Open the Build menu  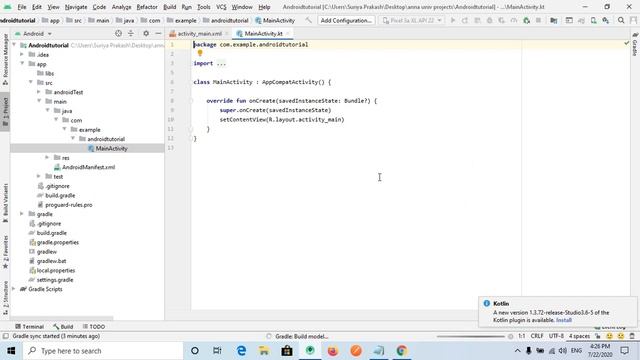coord(169,7)
